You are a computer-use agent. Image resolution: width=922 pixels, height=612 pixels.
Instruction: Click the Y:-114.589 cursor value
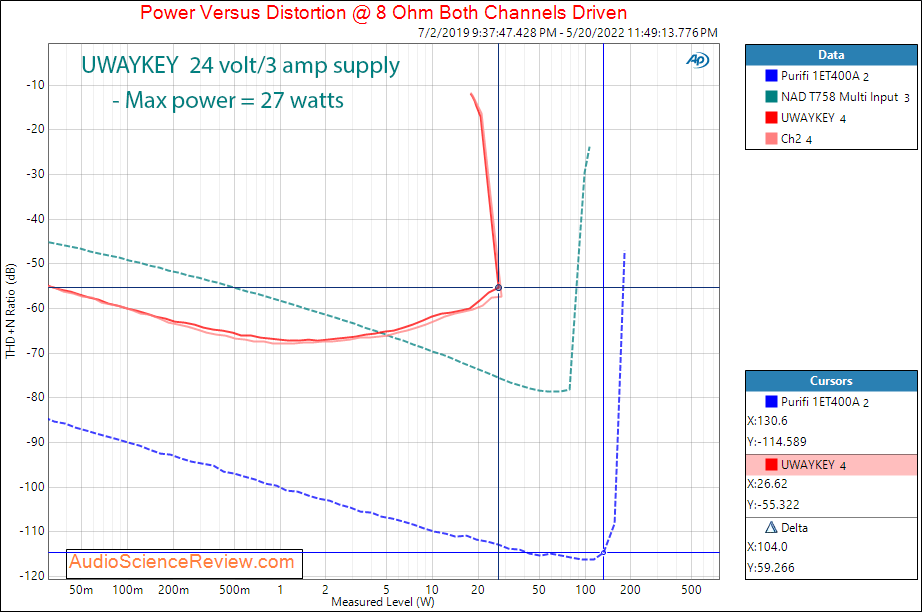coord(777,442)
